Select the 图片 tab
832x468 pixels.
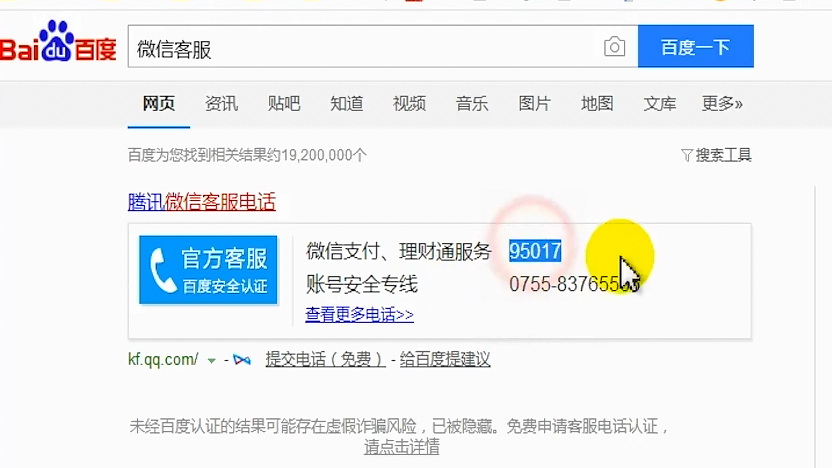pyautogui.click(x=534, y=103)
